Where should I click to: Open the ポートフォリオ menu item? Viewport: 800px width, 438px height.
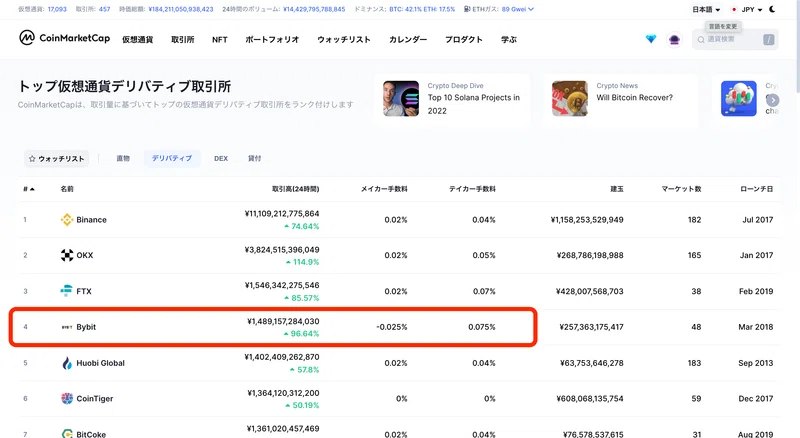tap(272, 40)
